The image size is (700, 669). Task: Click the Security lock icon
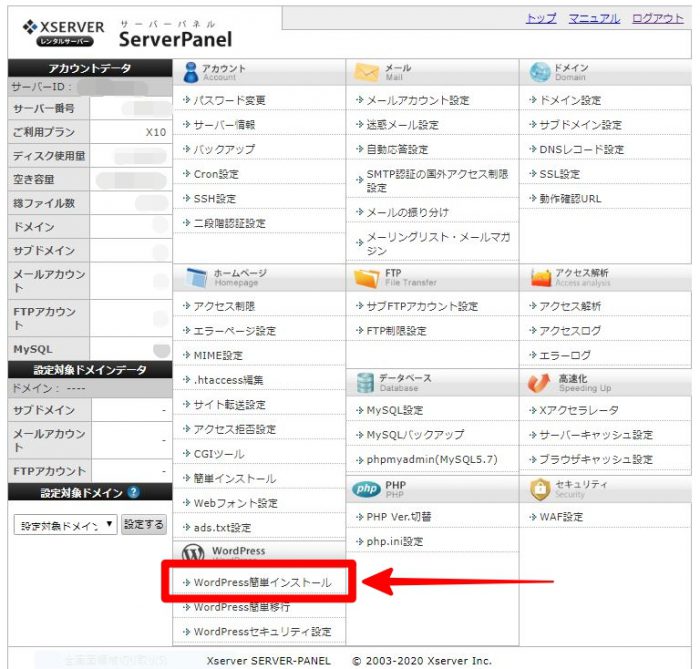click(x=540, y=489)
